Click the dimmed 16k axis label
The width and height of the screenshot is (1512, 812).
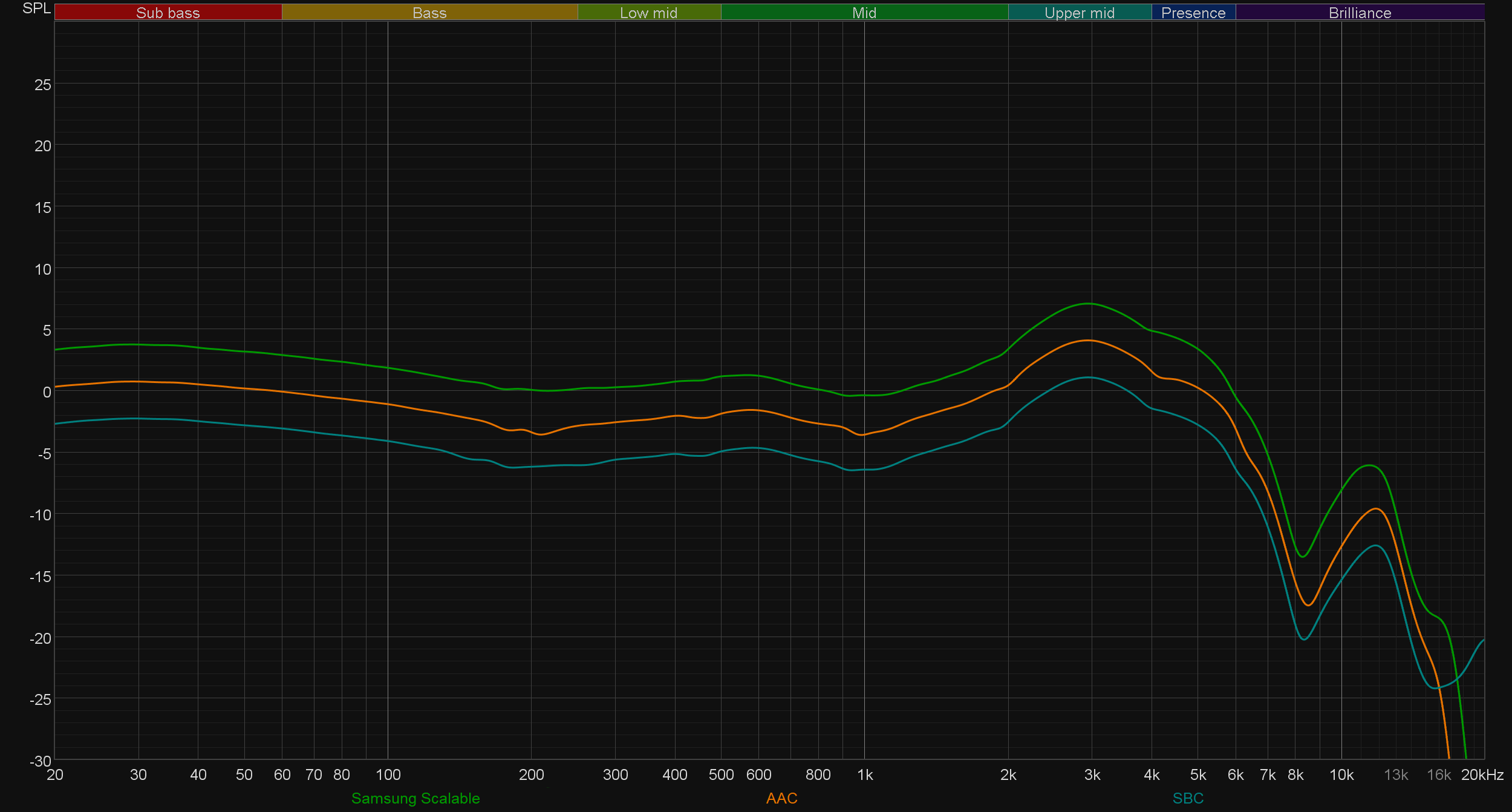click(x=1439, y=774)
